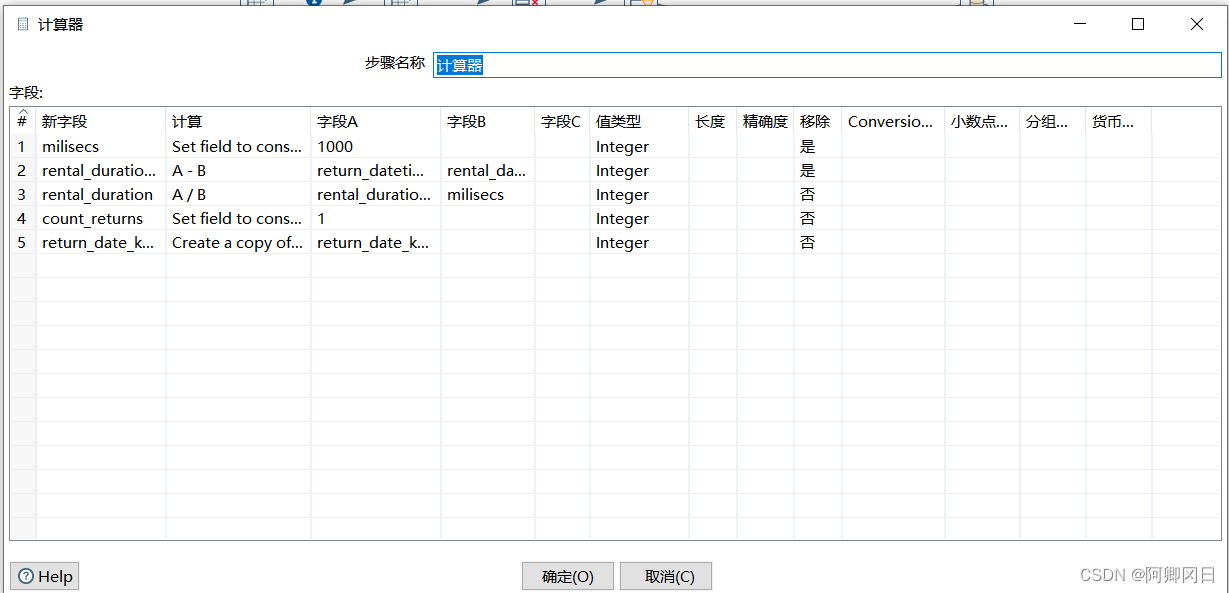This screenshot has width=1229, height=593.
Task: Select row number 5 header
Action: pos(22,243)
